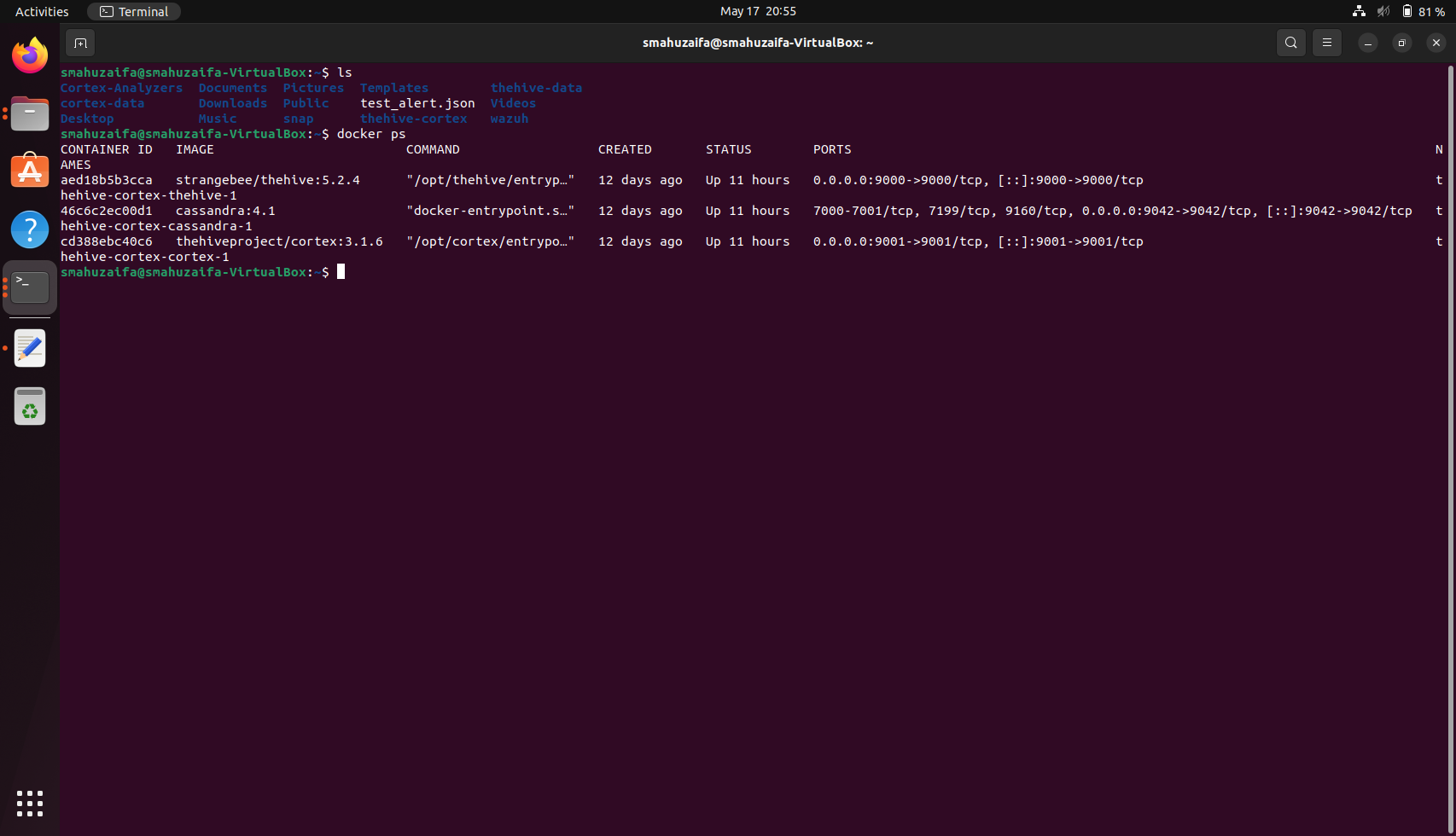Open the terminal search tool
Image resolution: width=1456 pixels, height=836 pixels.
pyautogui.click(x=1290, y=43)
